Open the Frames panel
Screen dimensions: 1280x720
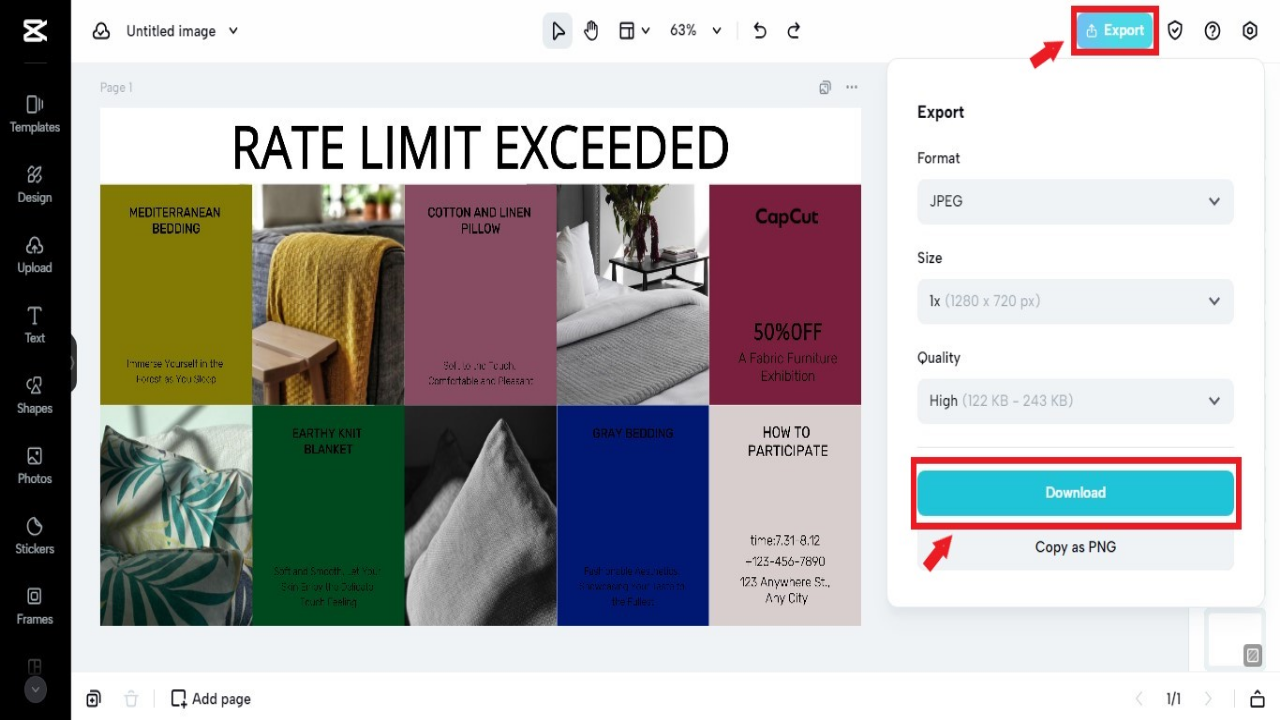(34, 605)
